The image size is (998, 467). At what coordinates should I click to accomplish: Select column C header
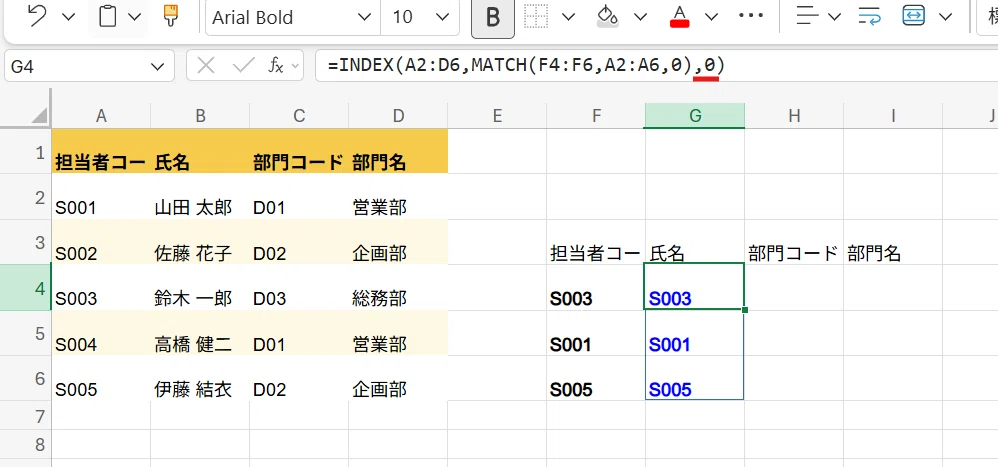(299, 116)
